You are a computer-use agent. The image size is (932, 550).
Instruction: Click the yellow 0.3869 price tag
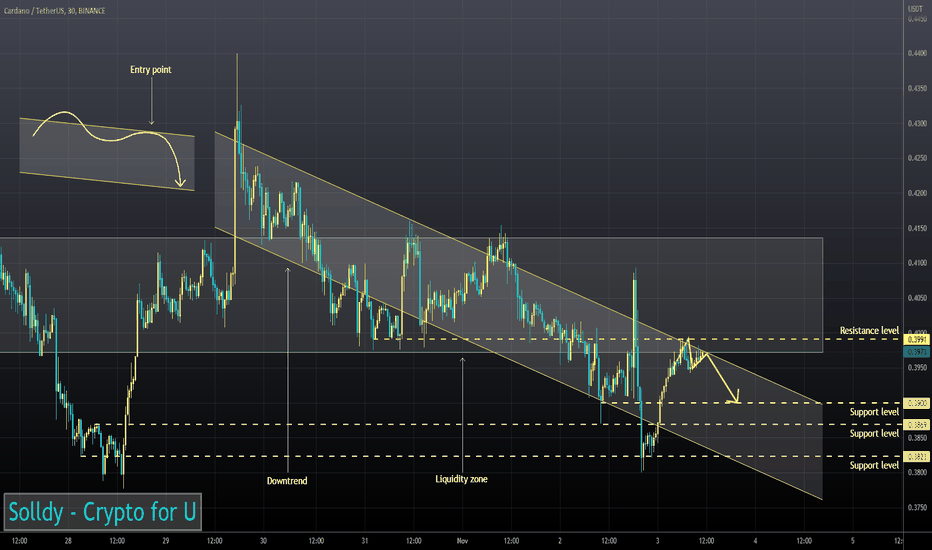tap(916, 425)
